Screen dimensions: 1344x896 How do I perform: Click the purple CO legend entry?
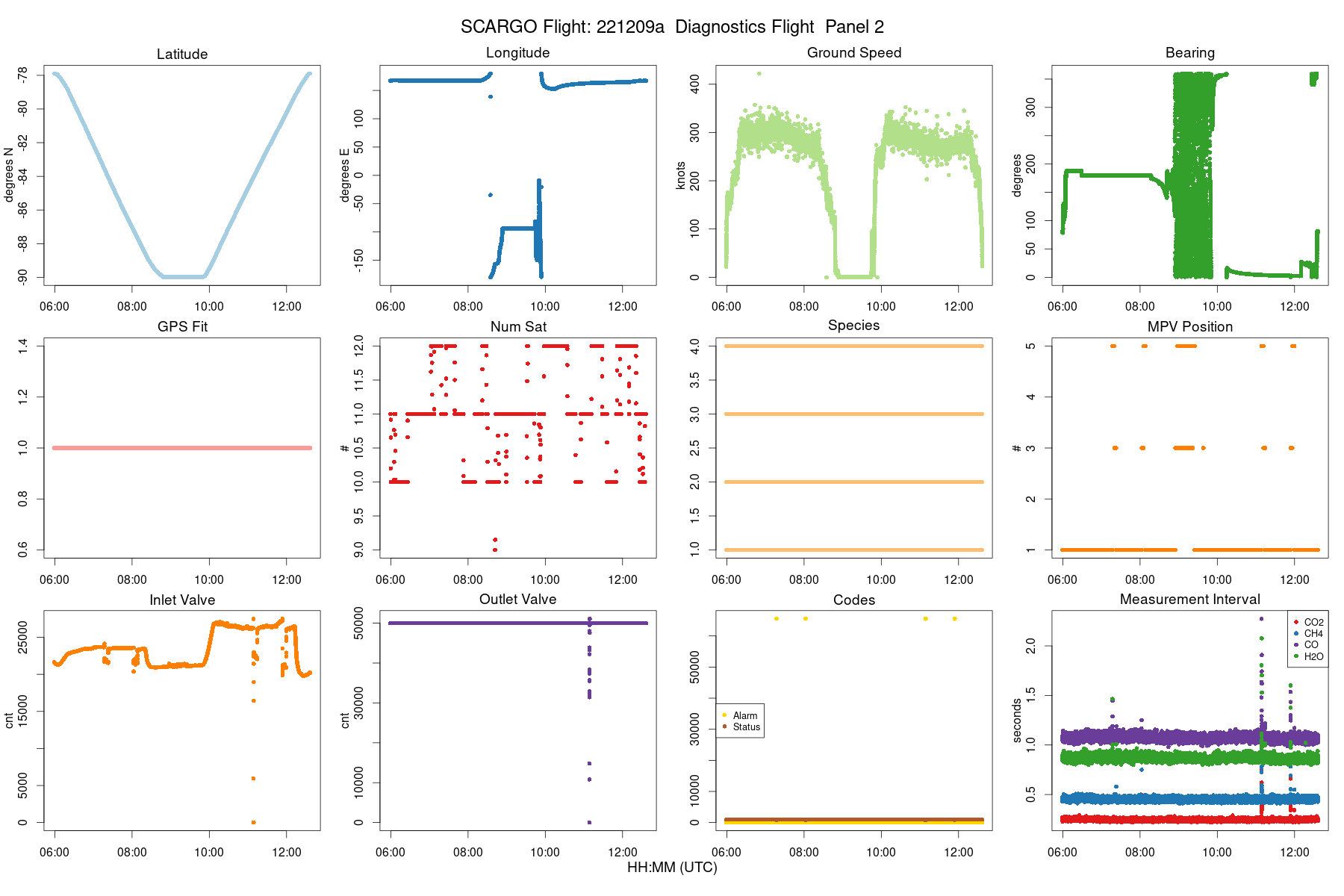click(x=1306, y=644)
